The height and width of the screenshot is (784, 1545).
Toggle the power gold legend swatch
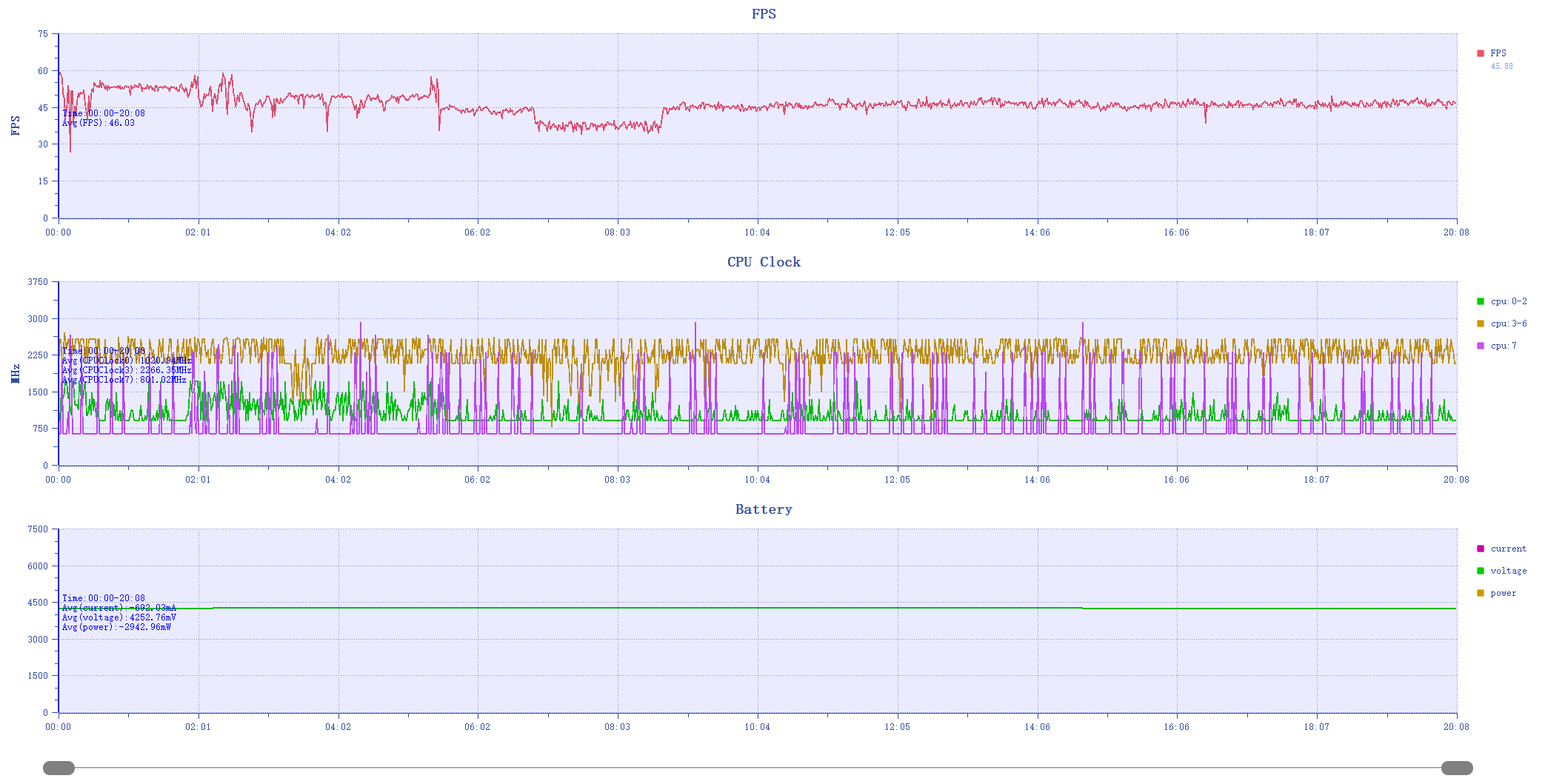[x=1480, y=593]
